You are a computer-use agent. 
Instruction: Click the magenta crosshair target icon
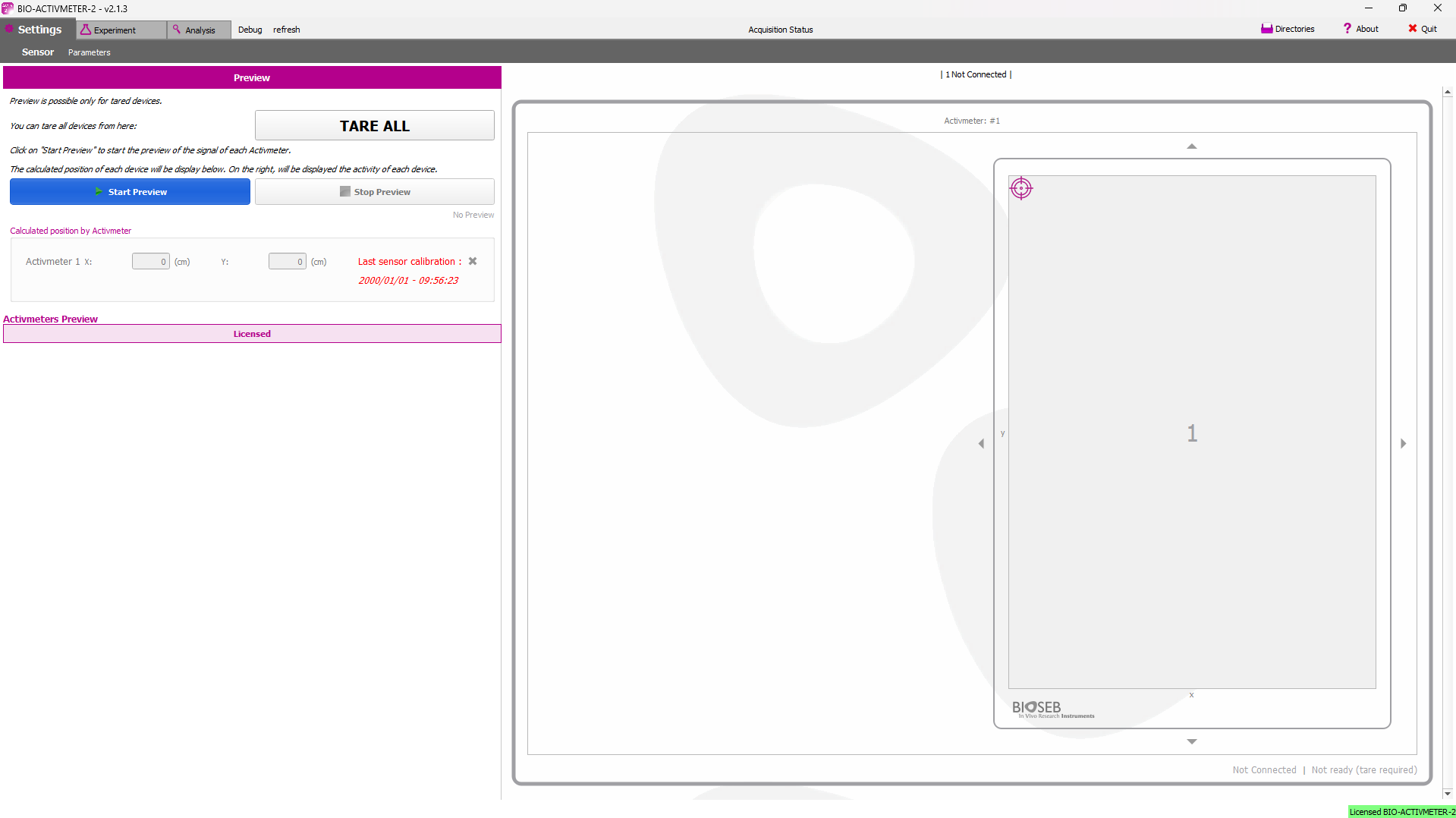tap(1021, 188)
